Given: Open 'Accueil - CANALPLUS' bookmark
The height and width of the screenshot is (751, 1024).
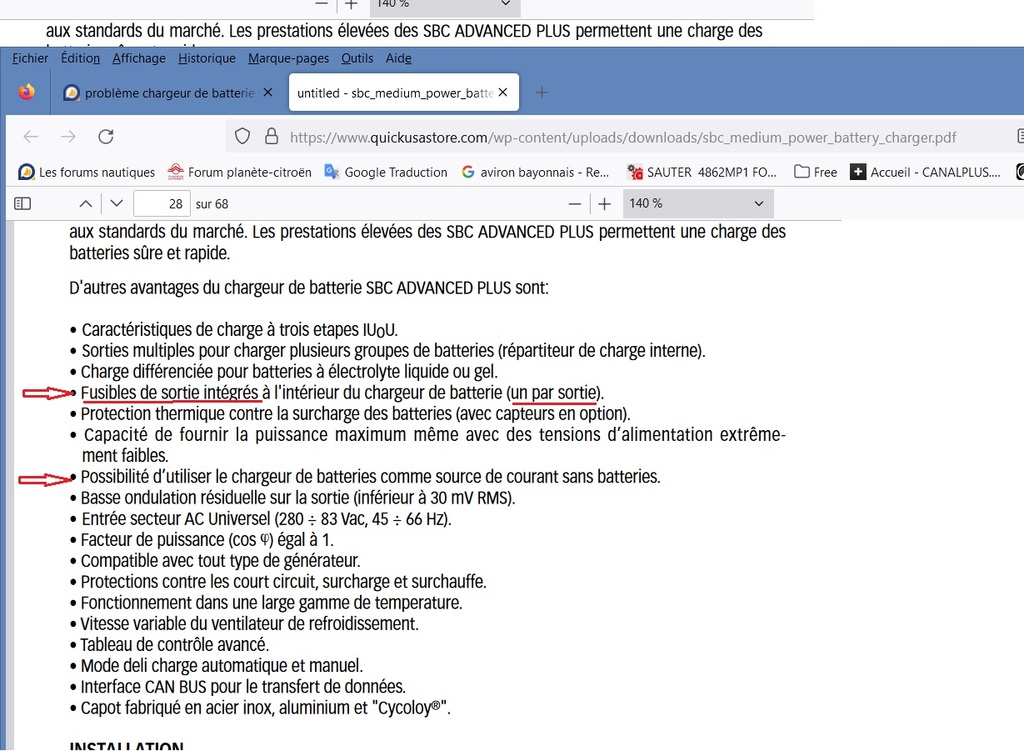Looking at the screenshot, I should 925,172.
